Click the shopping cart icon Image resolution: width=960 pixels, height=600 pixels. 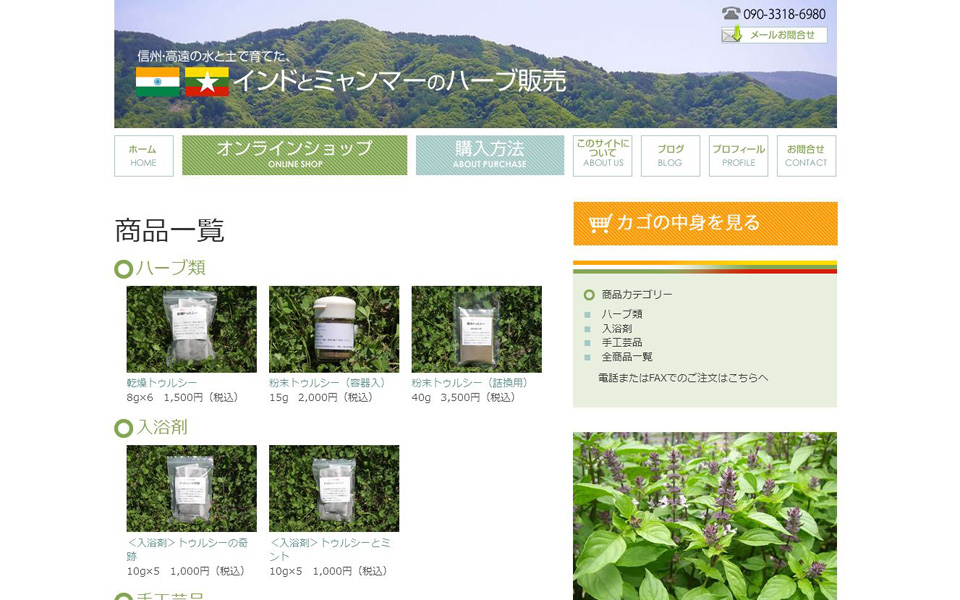coord(600,223)
